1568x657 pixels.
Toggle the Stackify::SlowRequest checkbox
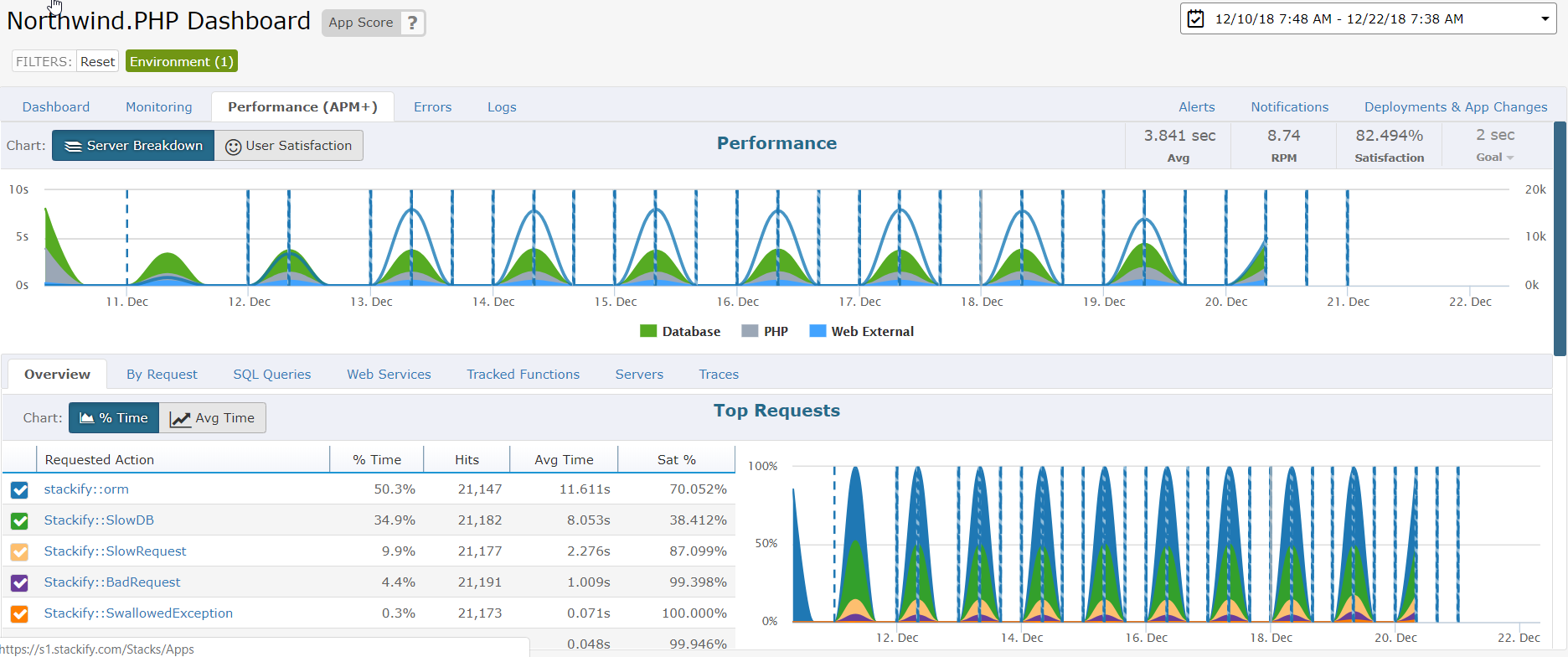19,551
